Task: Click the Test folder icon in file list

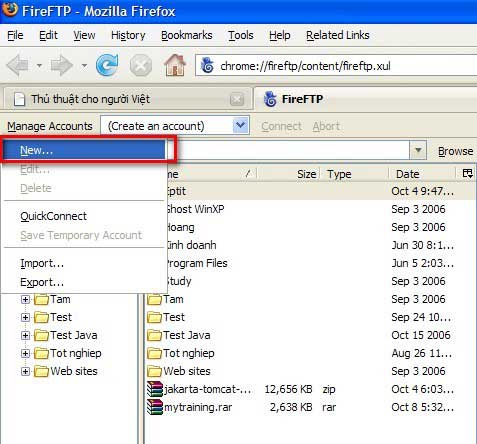Action: pyautogui.click(x=154, y=317)
